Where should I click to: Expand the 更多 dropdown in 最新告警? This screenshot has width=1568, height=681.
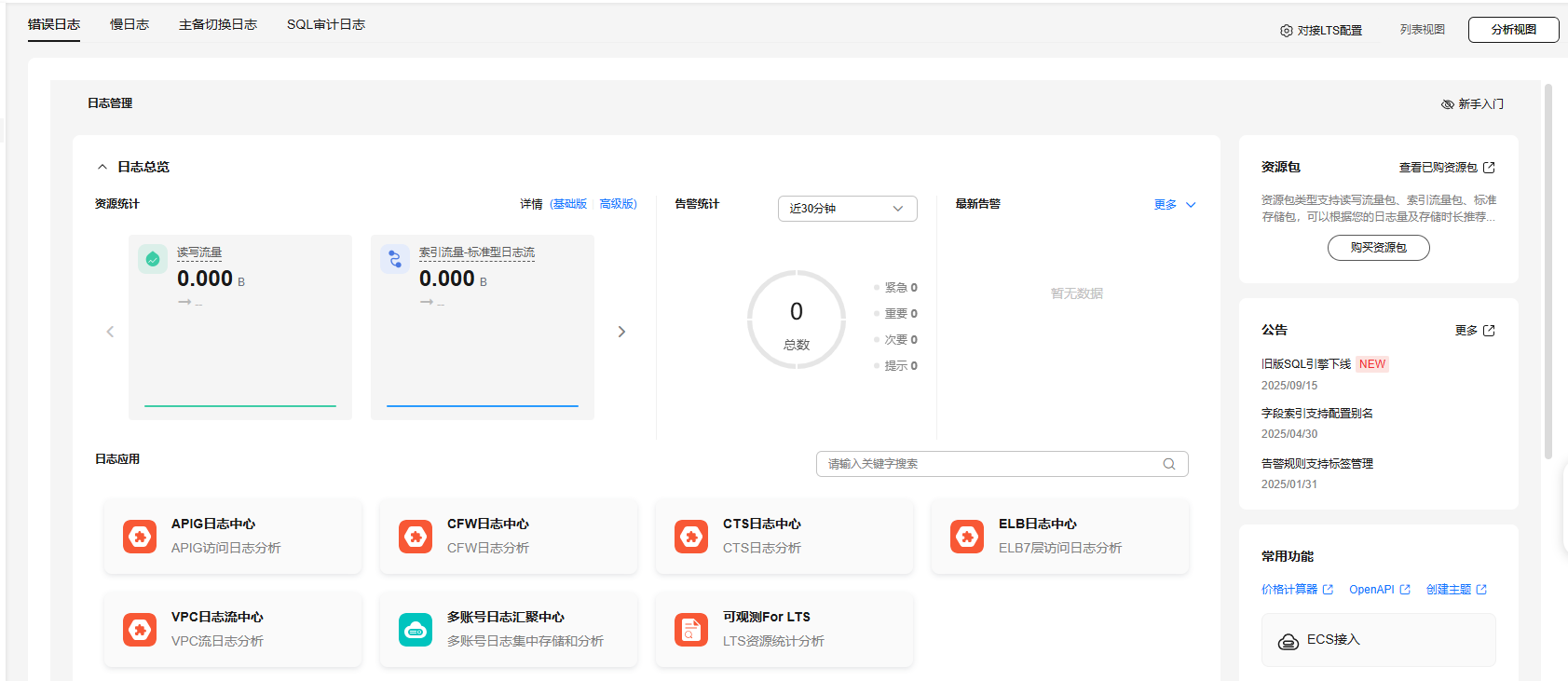tap(1175, 205)
